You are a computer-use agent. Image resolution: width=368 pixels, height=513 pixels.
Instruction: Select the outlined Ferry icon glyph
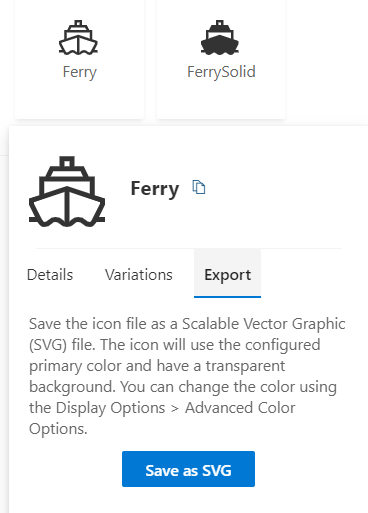point(78,37)
